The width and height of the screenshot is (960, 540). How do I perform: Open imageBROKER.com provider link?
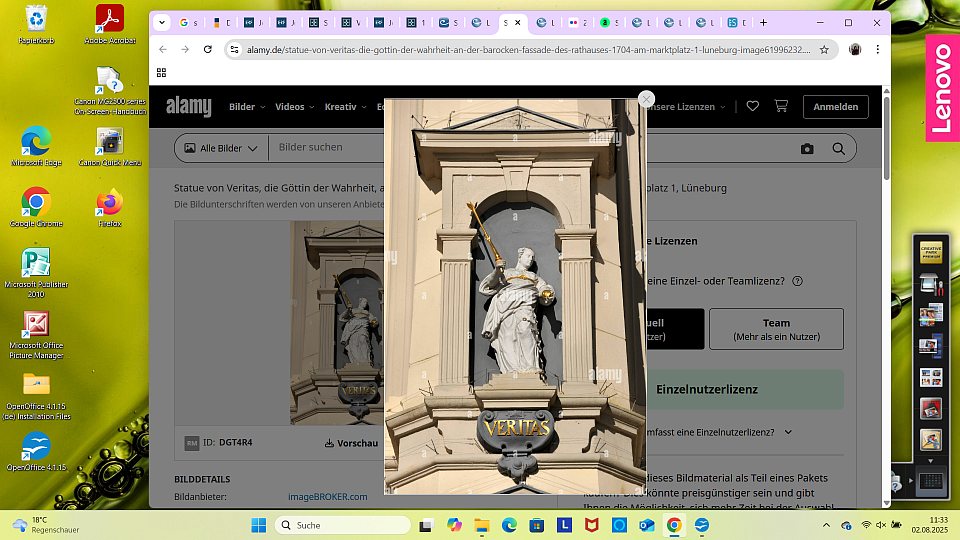[328, 497]
